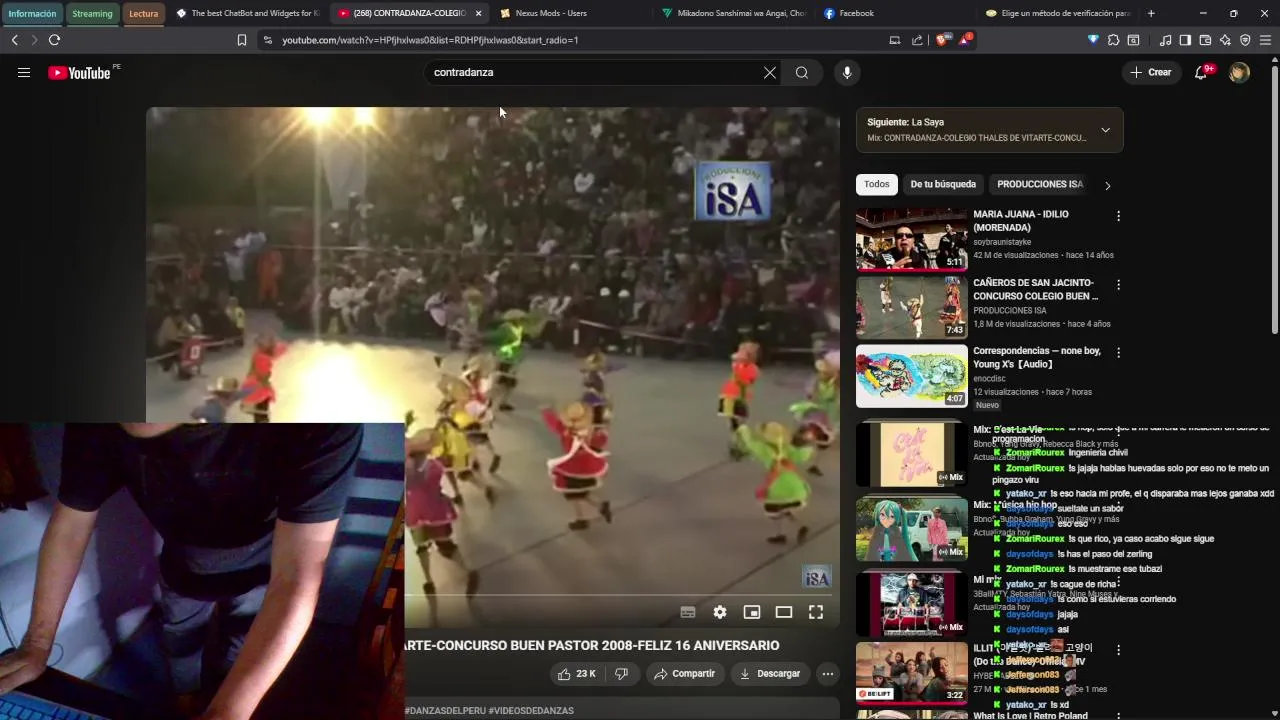Open the Leo AI sparkle icon
Viewport: 1280px width, 720px height.
pos(1225,40)
